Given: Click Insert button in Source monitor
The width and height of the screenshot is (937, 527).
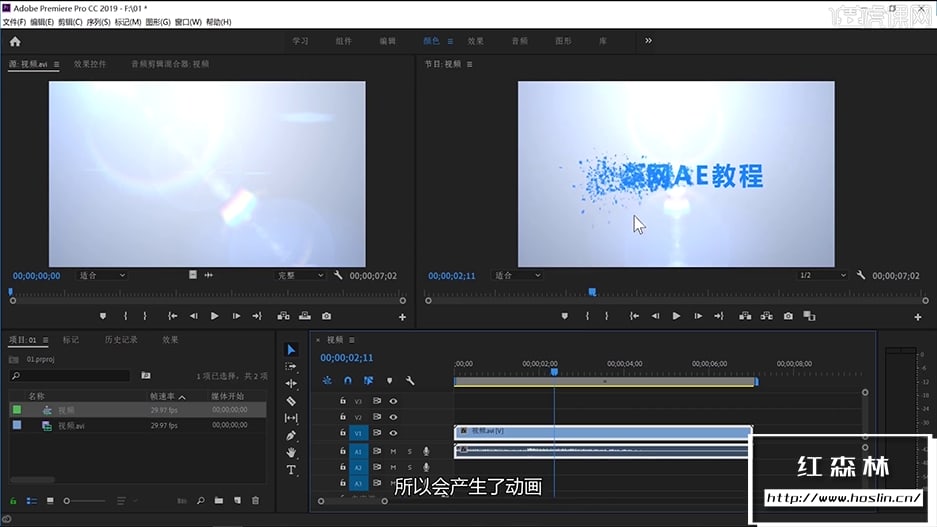Looking at the screenshot, I should click(283, 316).
